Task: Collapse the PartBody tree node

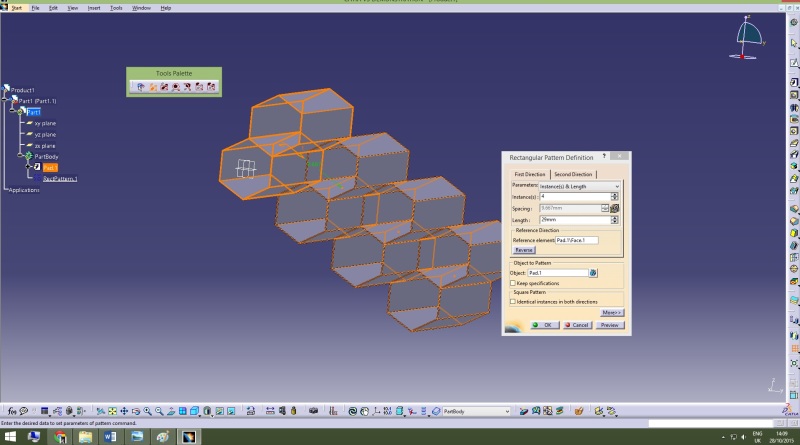Action: [x=20, y=156]
